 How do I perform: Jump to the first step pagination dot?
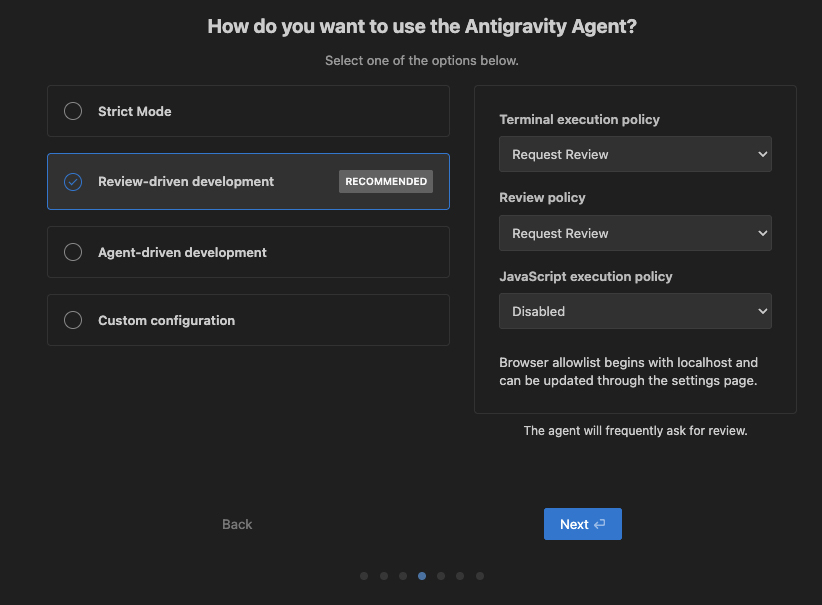click(364, 576)
